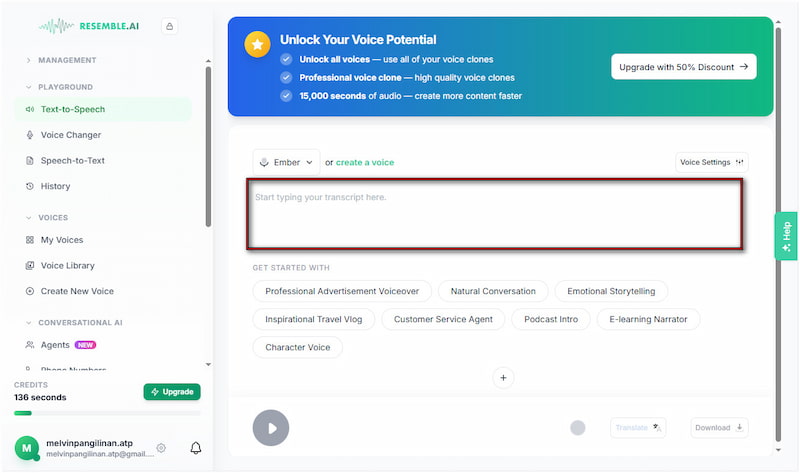Image resolution: width=800 pixels, height=473 pixels.
Task: Click the play button for audio
Action: pyautogui.click(x=271, y=428)
